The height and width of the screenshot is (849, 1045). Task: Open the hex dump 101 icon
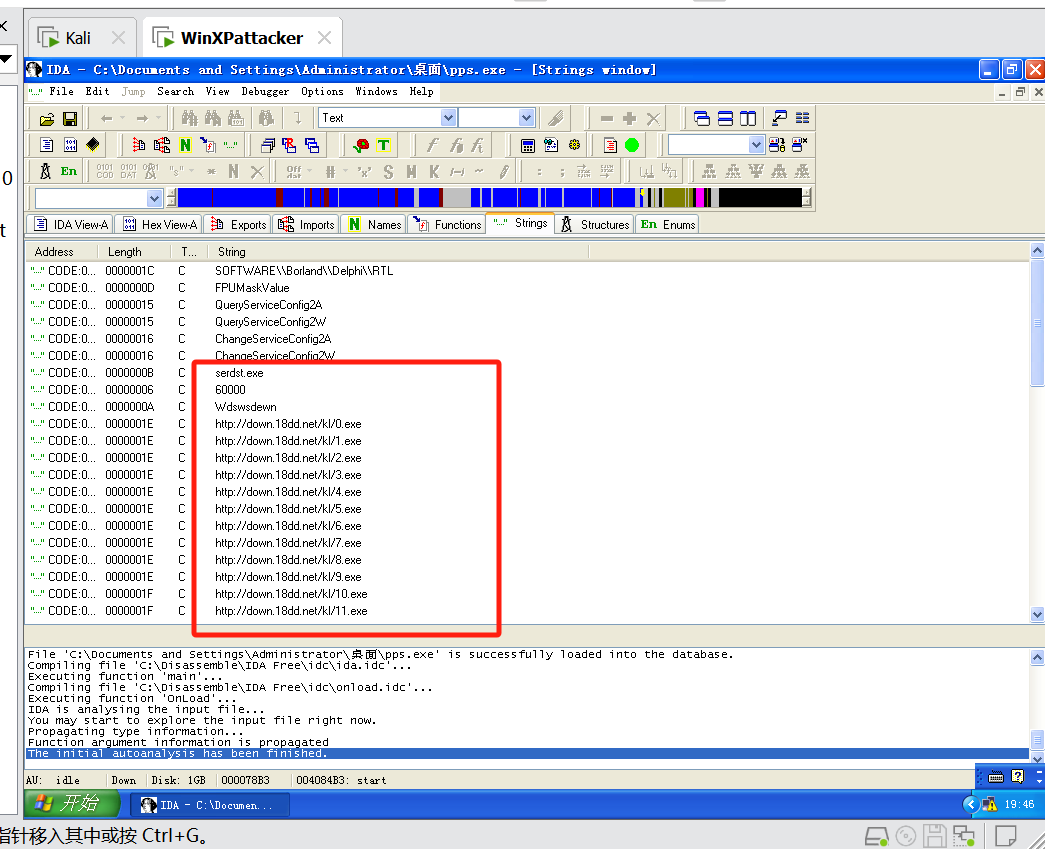(70, 145)
